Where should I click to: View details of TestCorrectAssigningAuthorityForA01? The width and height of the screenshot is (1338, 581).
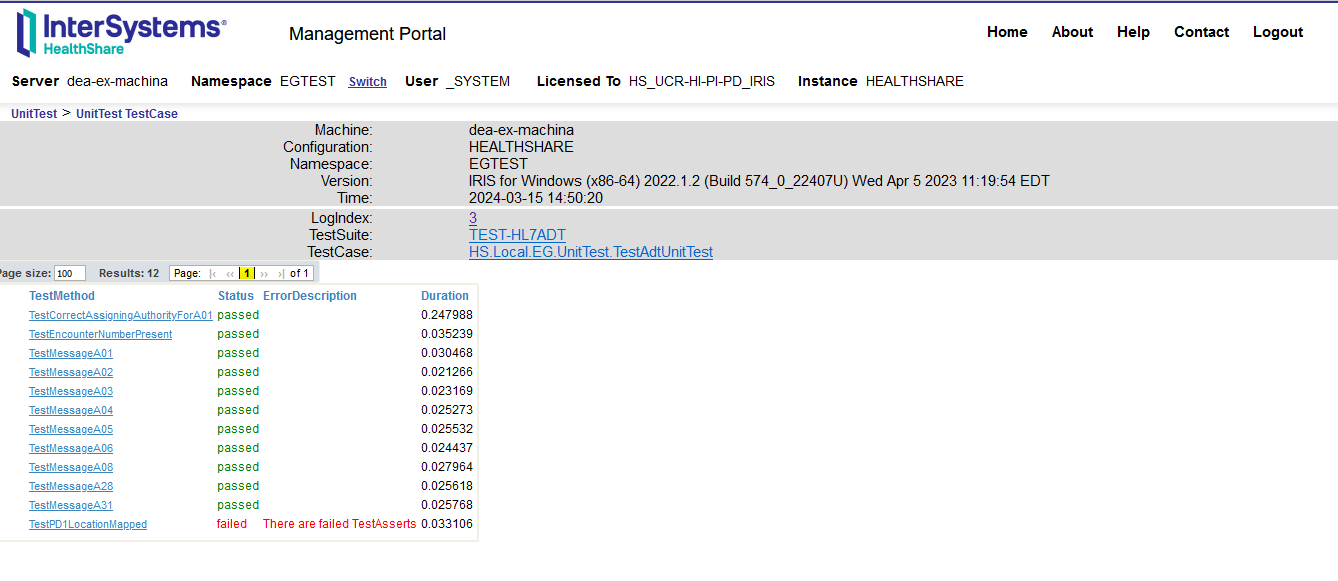coord(119,314)
